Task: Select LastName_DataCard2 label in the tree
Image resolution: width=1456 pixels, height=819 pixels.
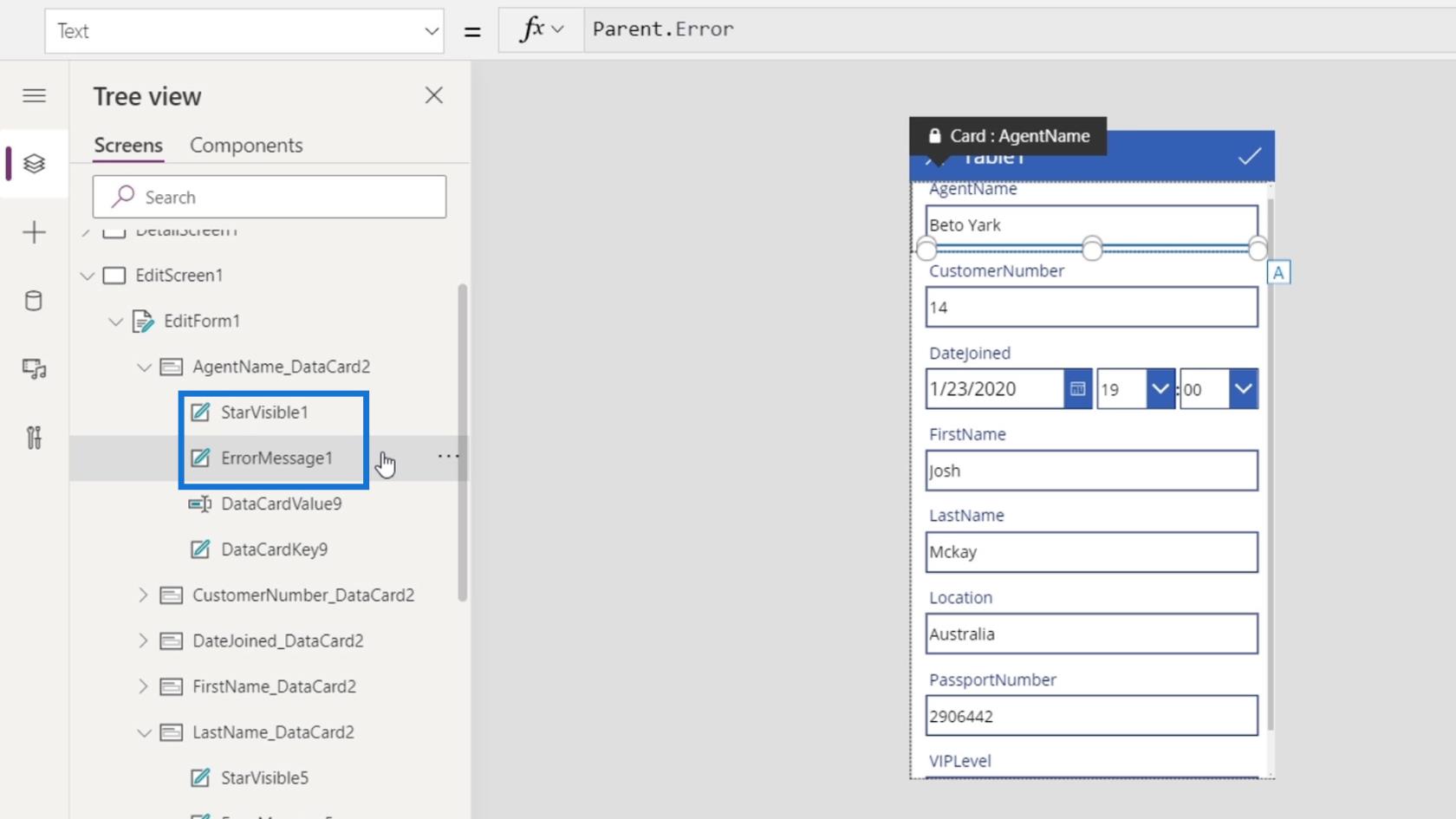Action: tap(273, 733)
